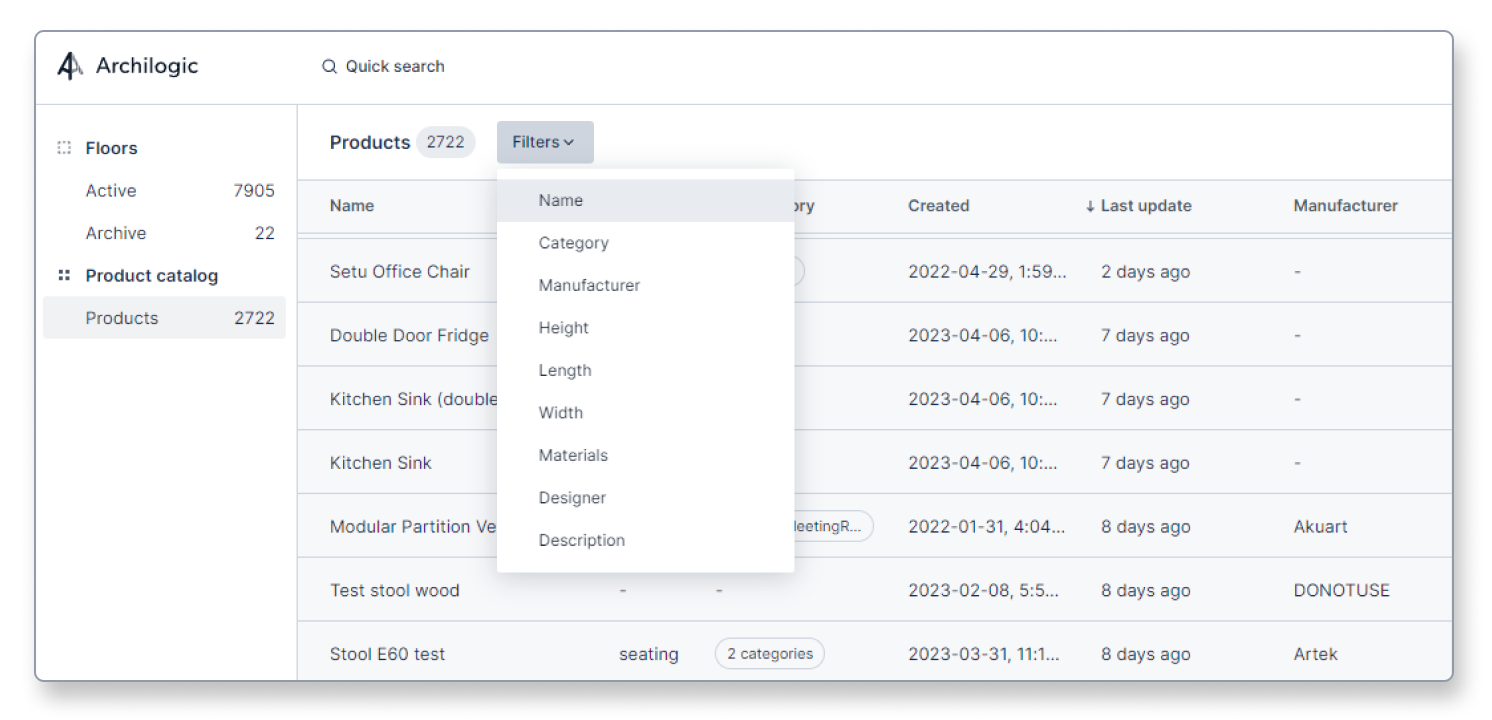This screenshot has height=720, width=1492.
Task: Pick Materials filter option
Action: coord(646,455)
